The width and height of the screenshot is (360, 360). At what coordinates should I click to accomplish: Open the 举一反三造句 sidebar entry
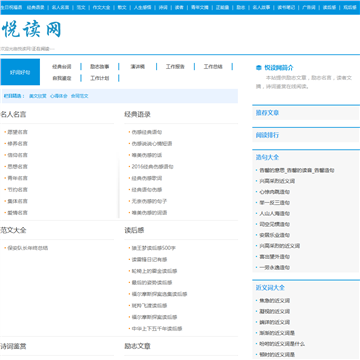(x=275, y=203)
